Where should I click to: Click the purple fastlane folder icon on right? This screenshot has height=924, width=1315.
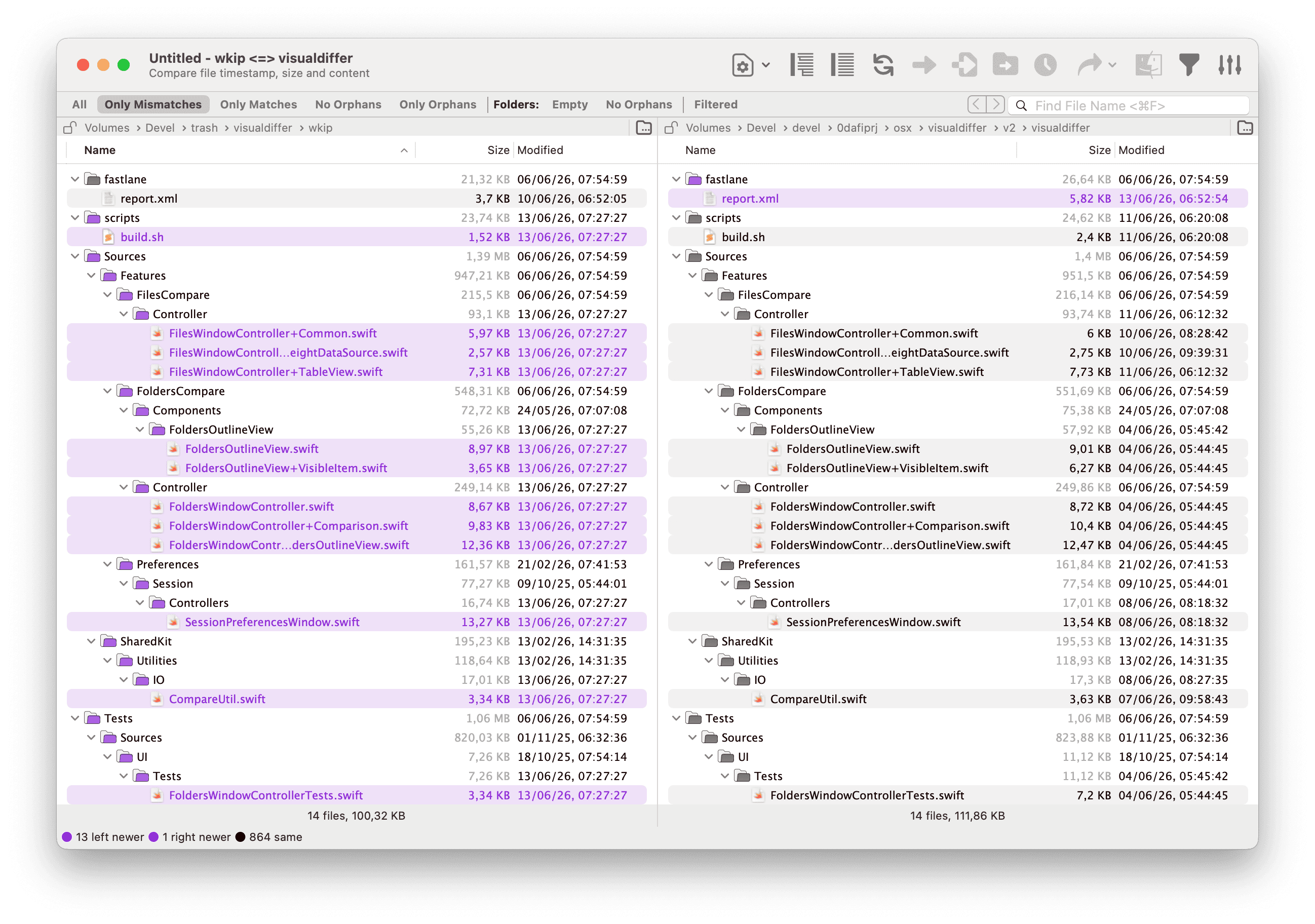693,179
